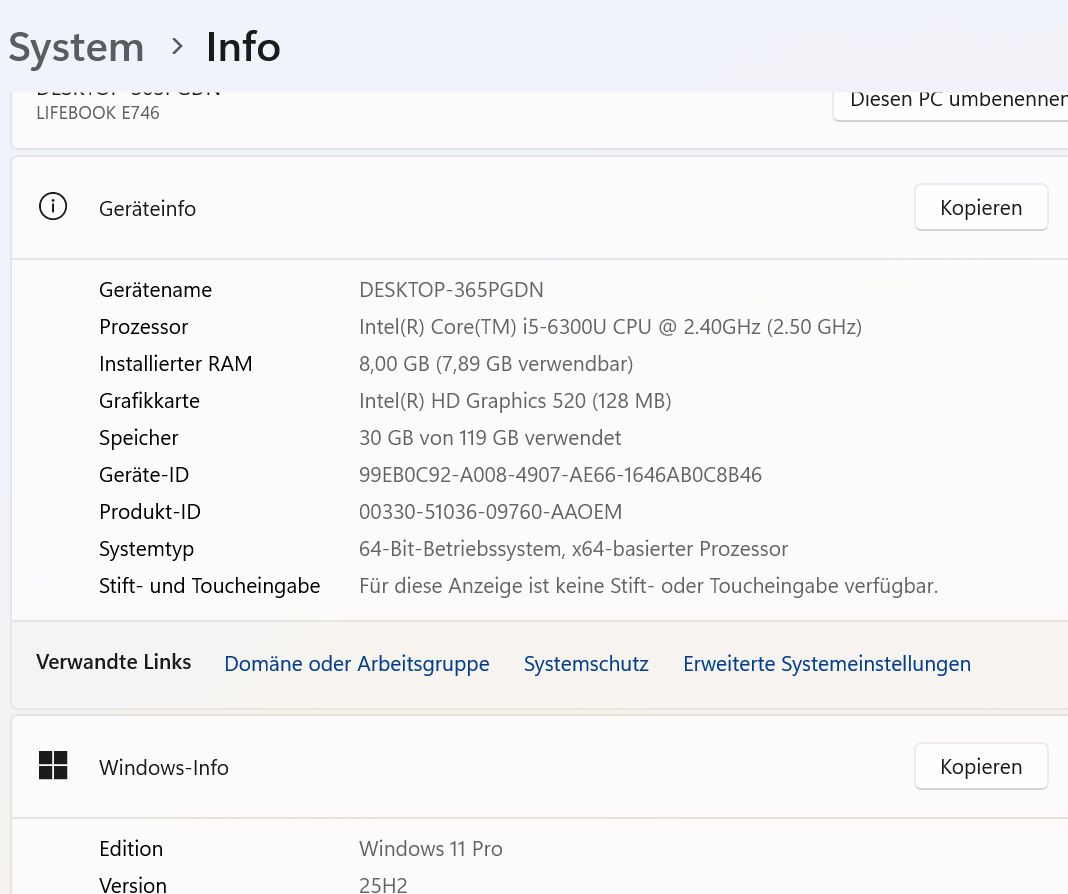Select the 25H2 version value
This screenshot has height=894, width=1068.
pos(383,885)
